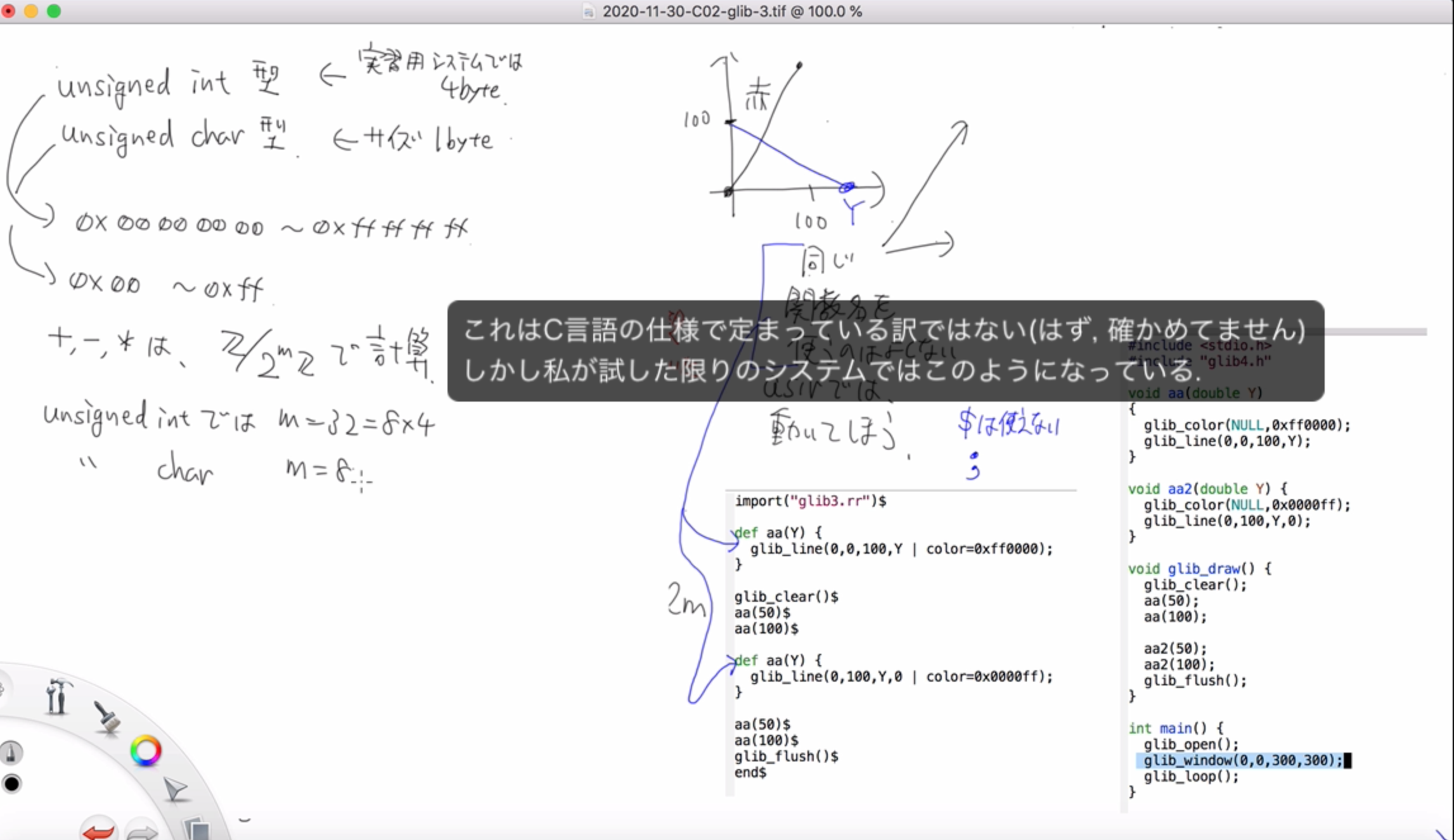Click the highlighted glib_window(0,0,300,300); line
The image size is (1454, 840).
pyautogui.click(x=1242, y=760)
